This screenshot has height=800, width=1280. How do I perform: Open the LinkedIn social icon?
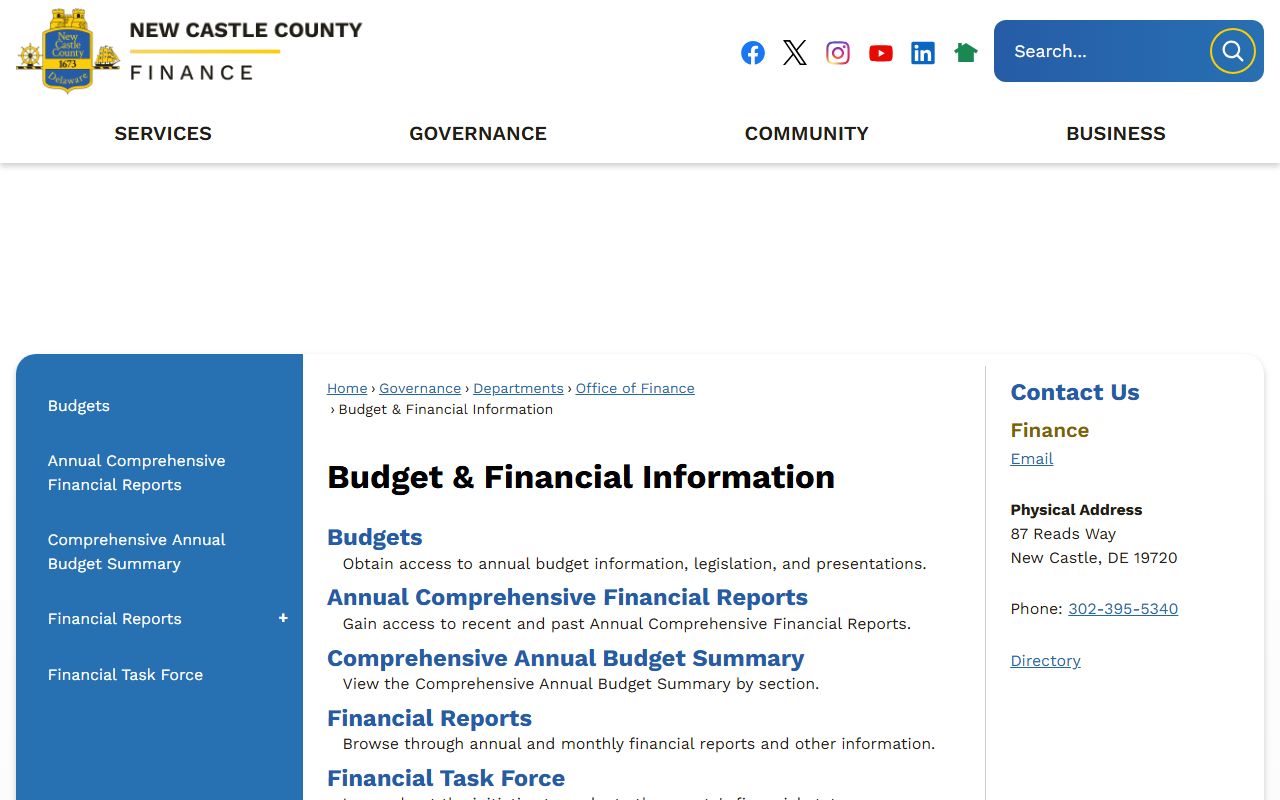coord(923,53)
